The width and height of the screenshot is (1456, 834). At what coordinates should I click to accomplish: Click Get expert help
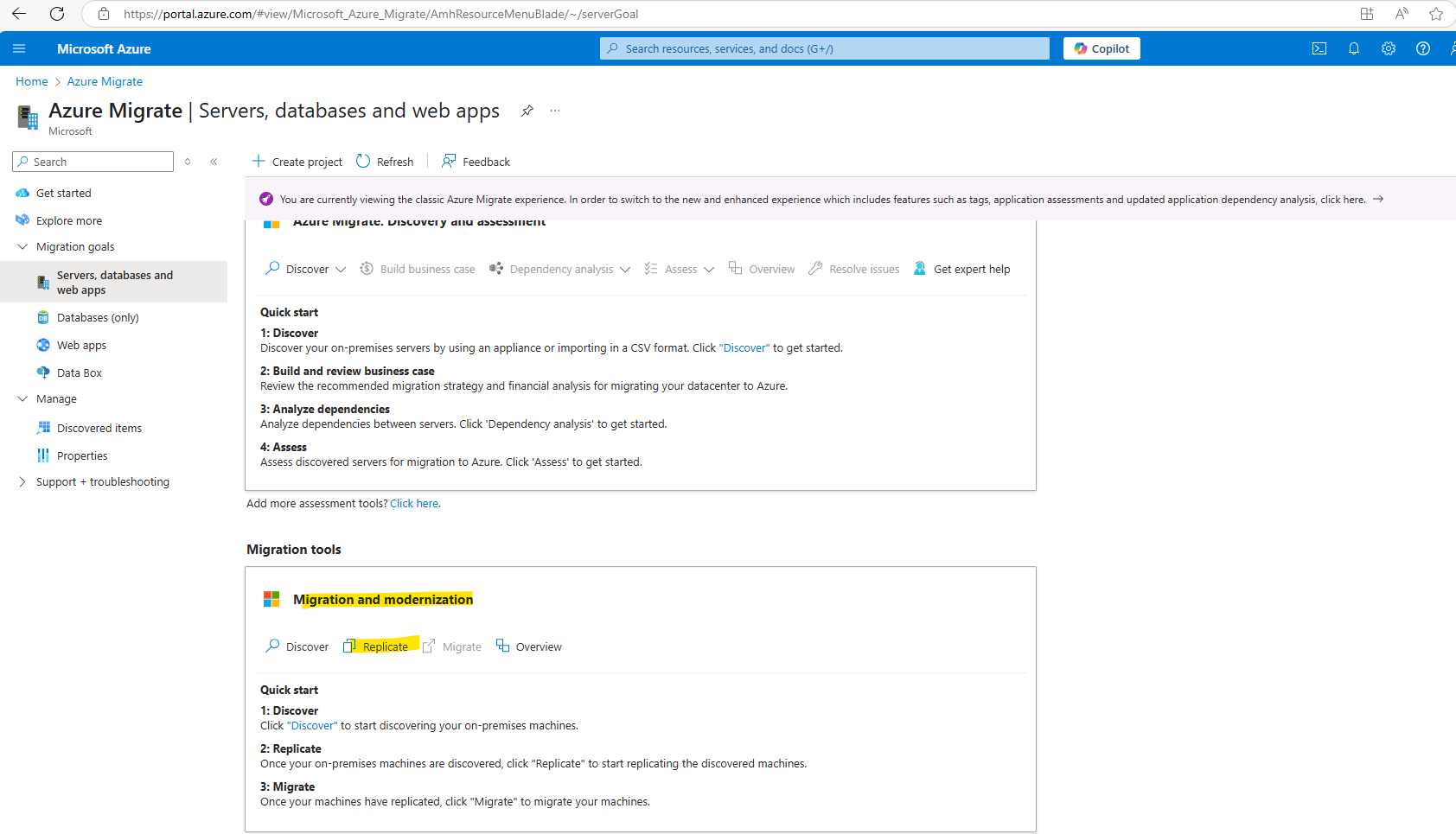[961, 269]
